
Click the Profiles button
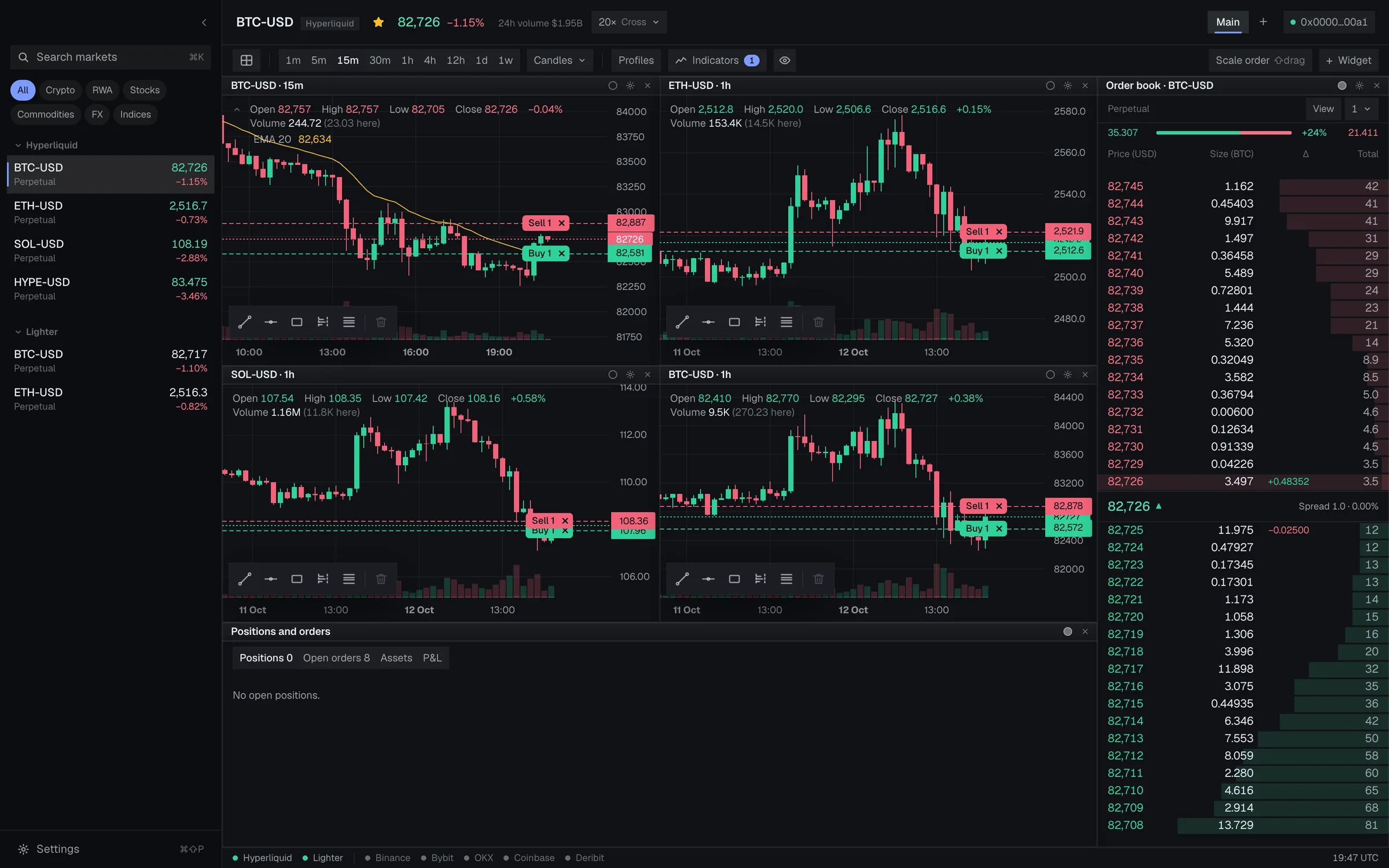[x=636, y=60]
